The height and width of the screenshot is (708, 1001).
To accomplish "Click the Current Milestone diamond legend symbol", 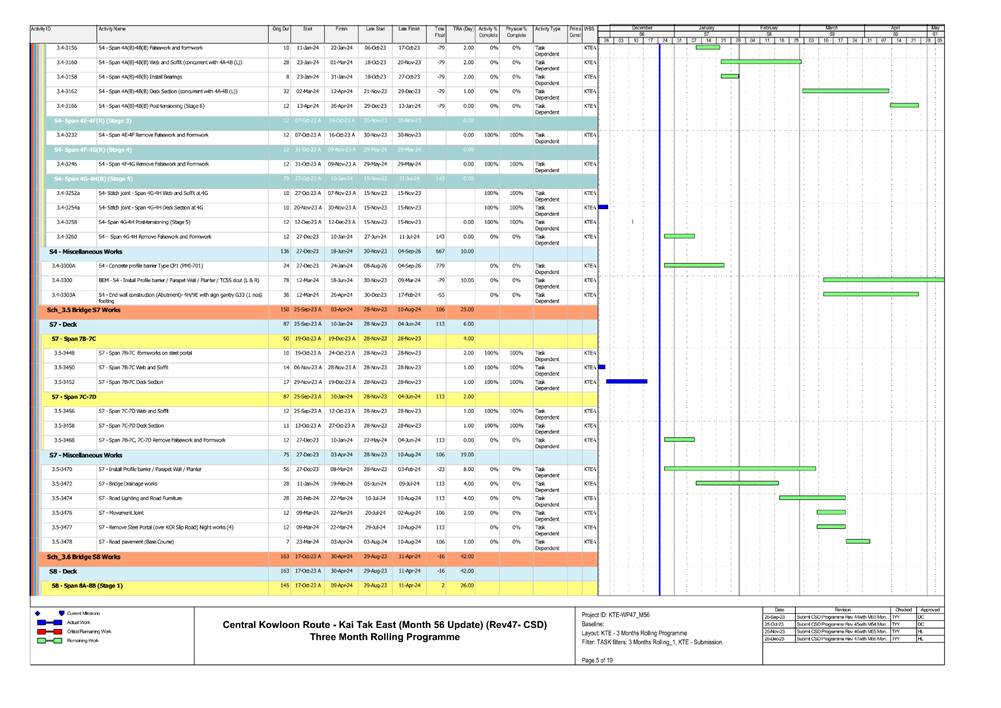I will pyautogui.click(x=38, y=612).
